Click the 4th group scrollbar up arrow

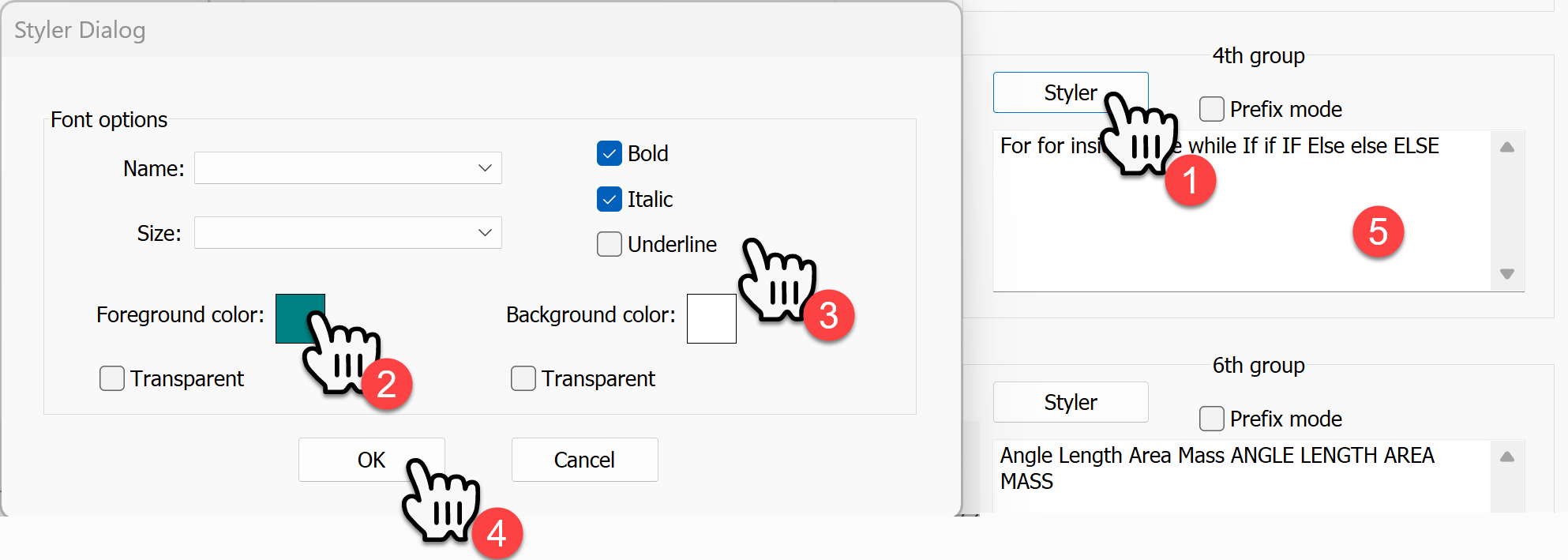1507,145
